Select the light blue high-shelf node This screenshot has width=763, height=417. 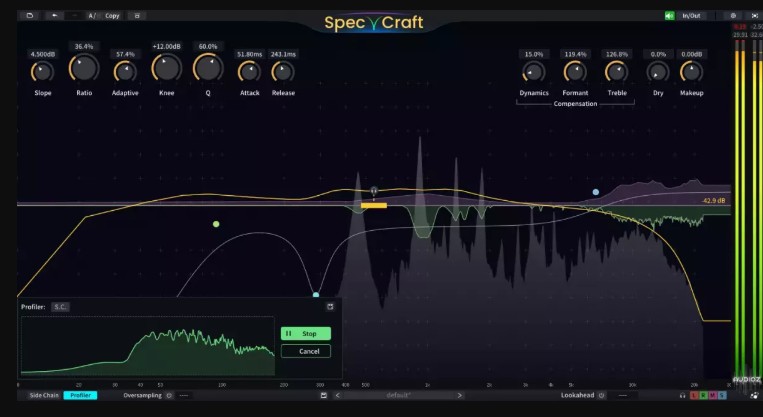point(596,192)
